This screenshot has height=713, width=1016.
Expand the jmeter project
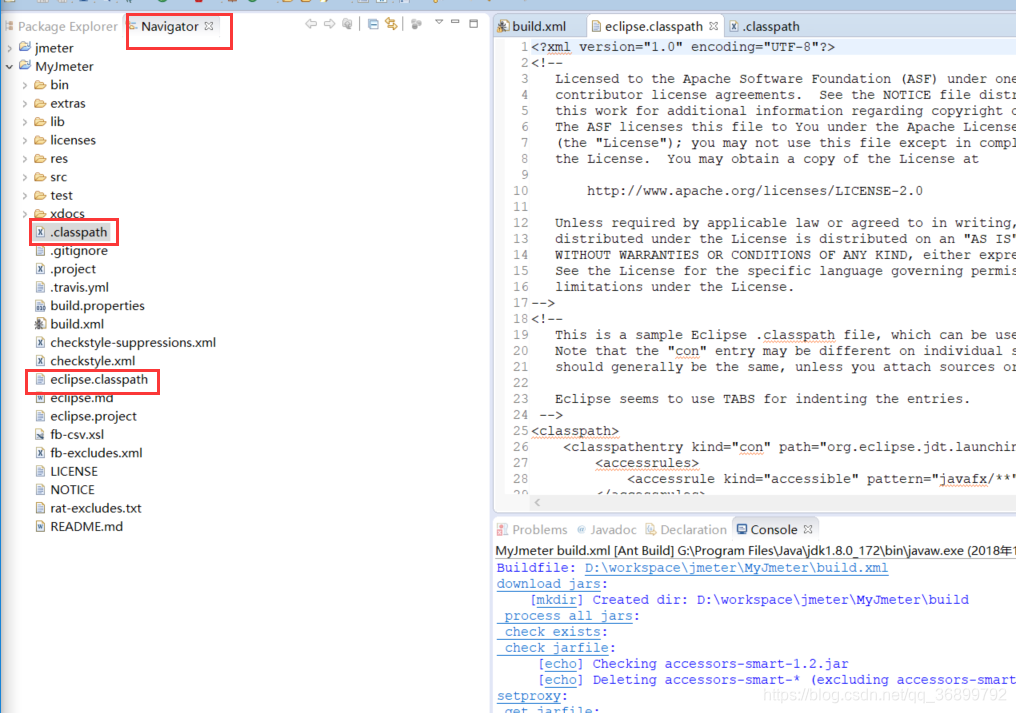coord(9,48)
